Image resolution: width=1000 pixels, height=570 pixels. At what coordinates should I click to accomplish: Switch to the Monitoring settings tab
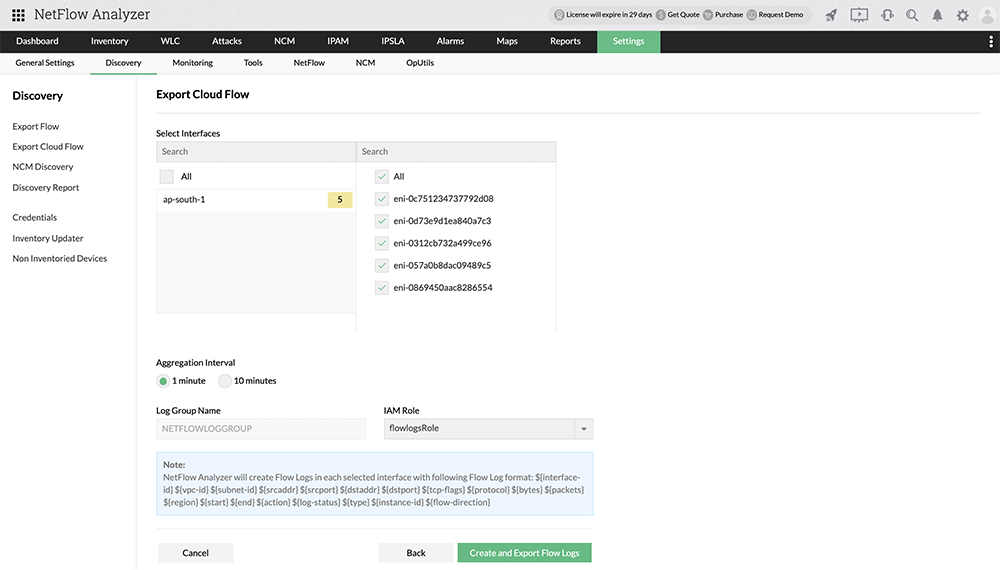[192, 63]
